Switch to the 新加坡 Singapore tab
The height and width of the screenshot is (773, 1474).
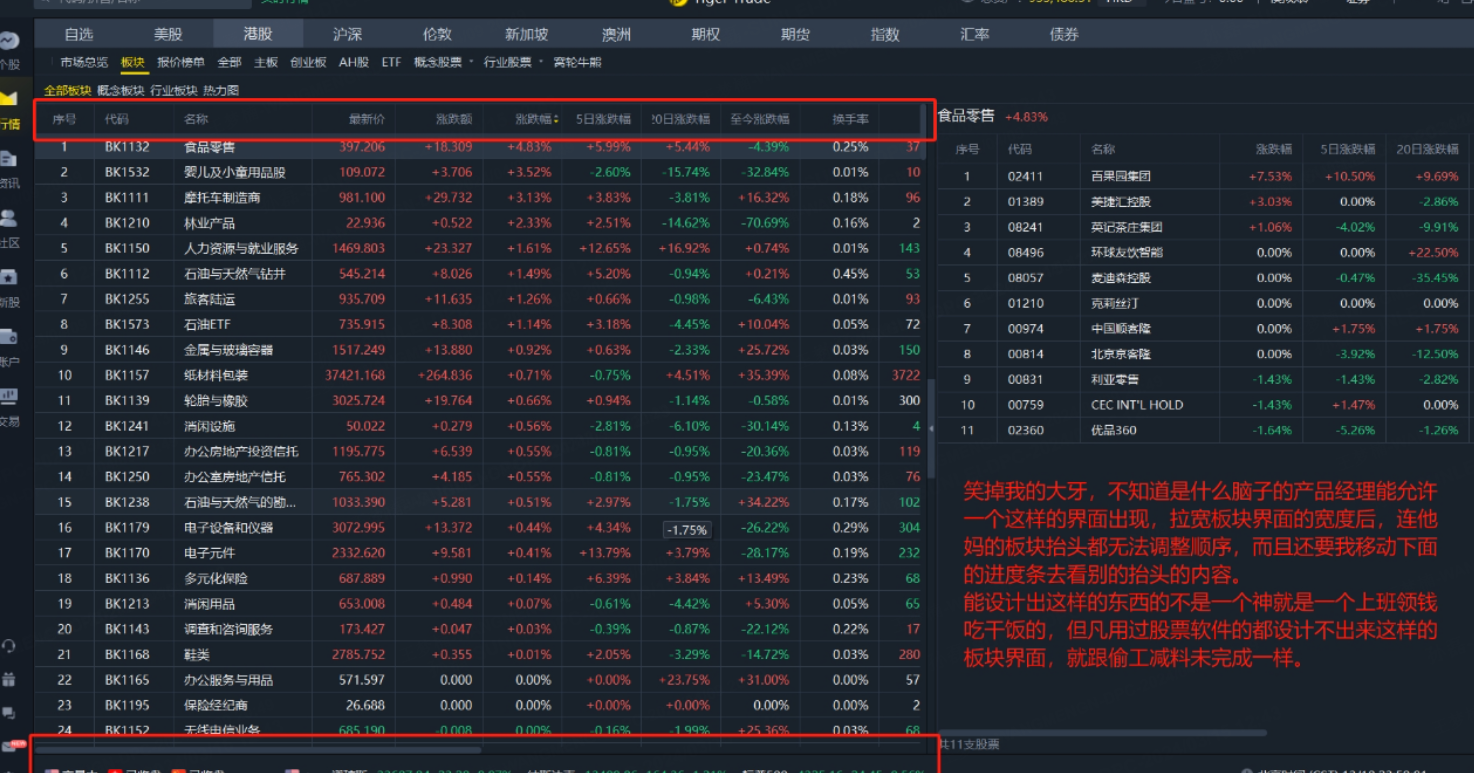pyautogui.click(x=526, y=34)
